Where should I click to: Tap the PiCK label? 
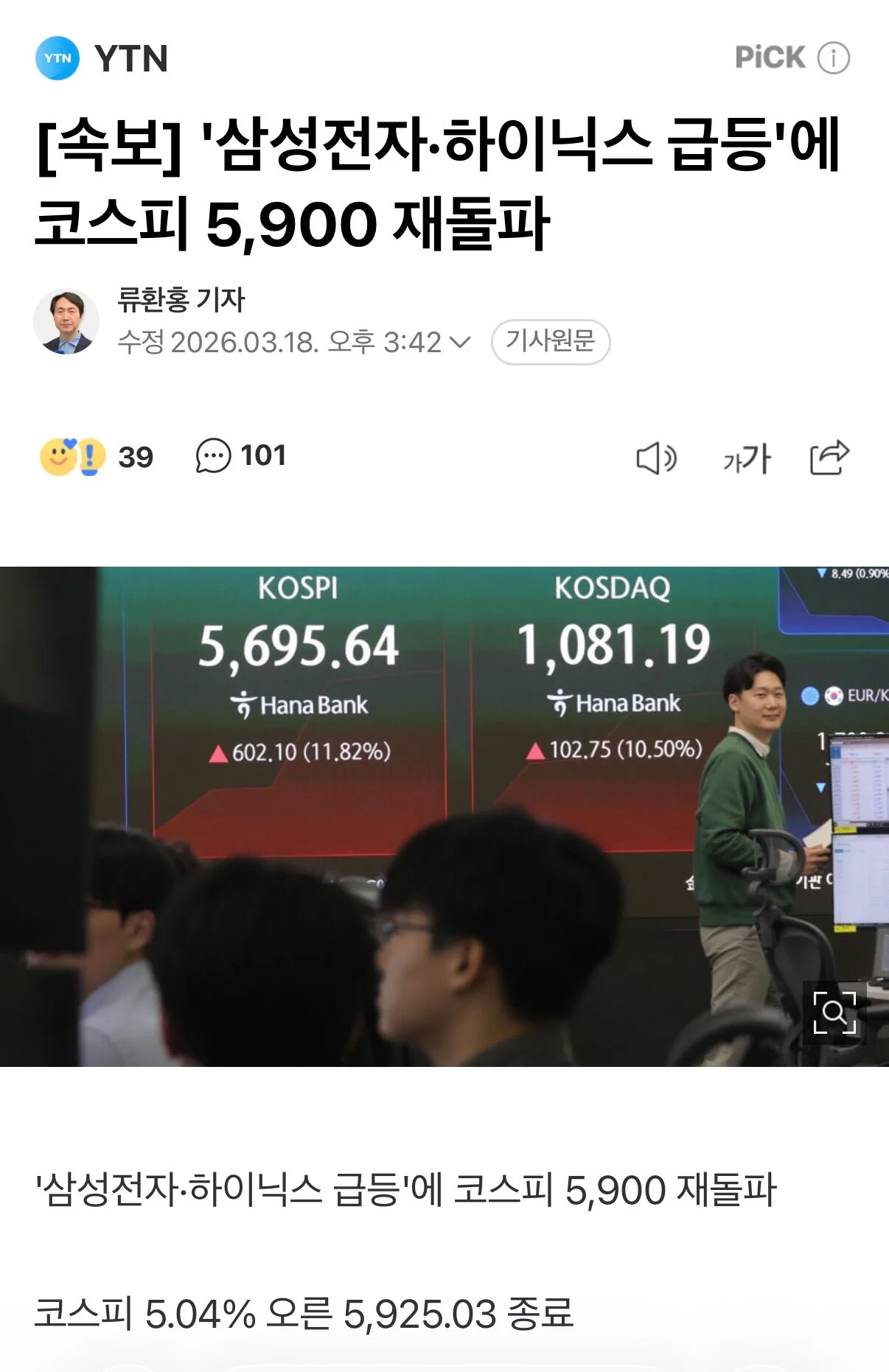[x=770, y=57]
